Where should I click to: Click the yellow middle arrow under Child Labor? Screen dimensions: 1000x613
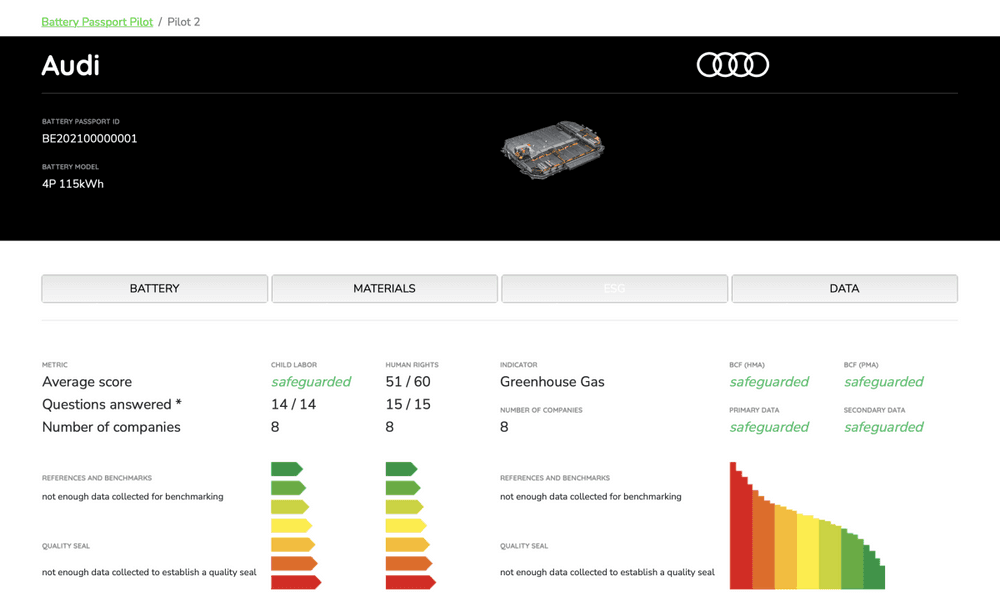coord(290,525)
